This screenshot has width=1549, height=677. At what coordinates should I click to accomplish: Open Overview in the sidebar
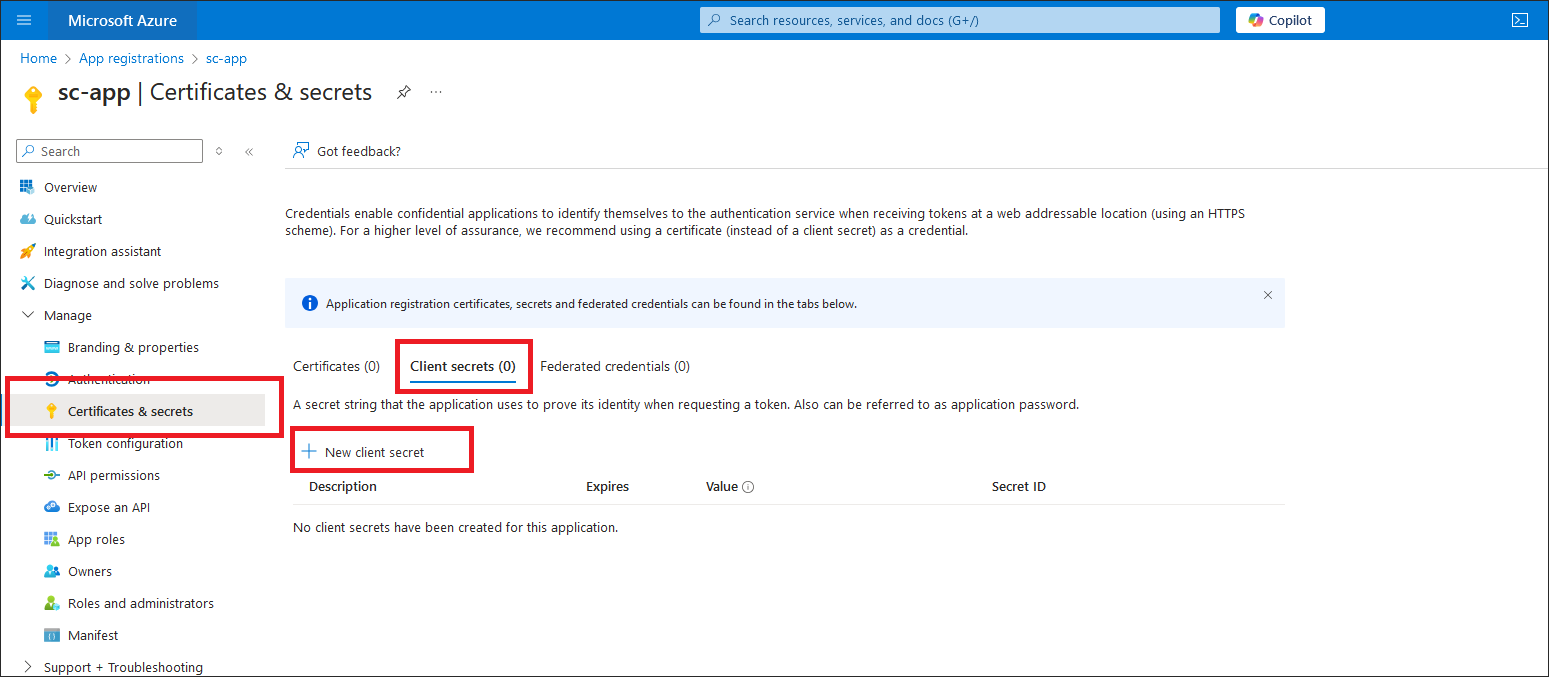pyautogui.click(x=70, y=187)
